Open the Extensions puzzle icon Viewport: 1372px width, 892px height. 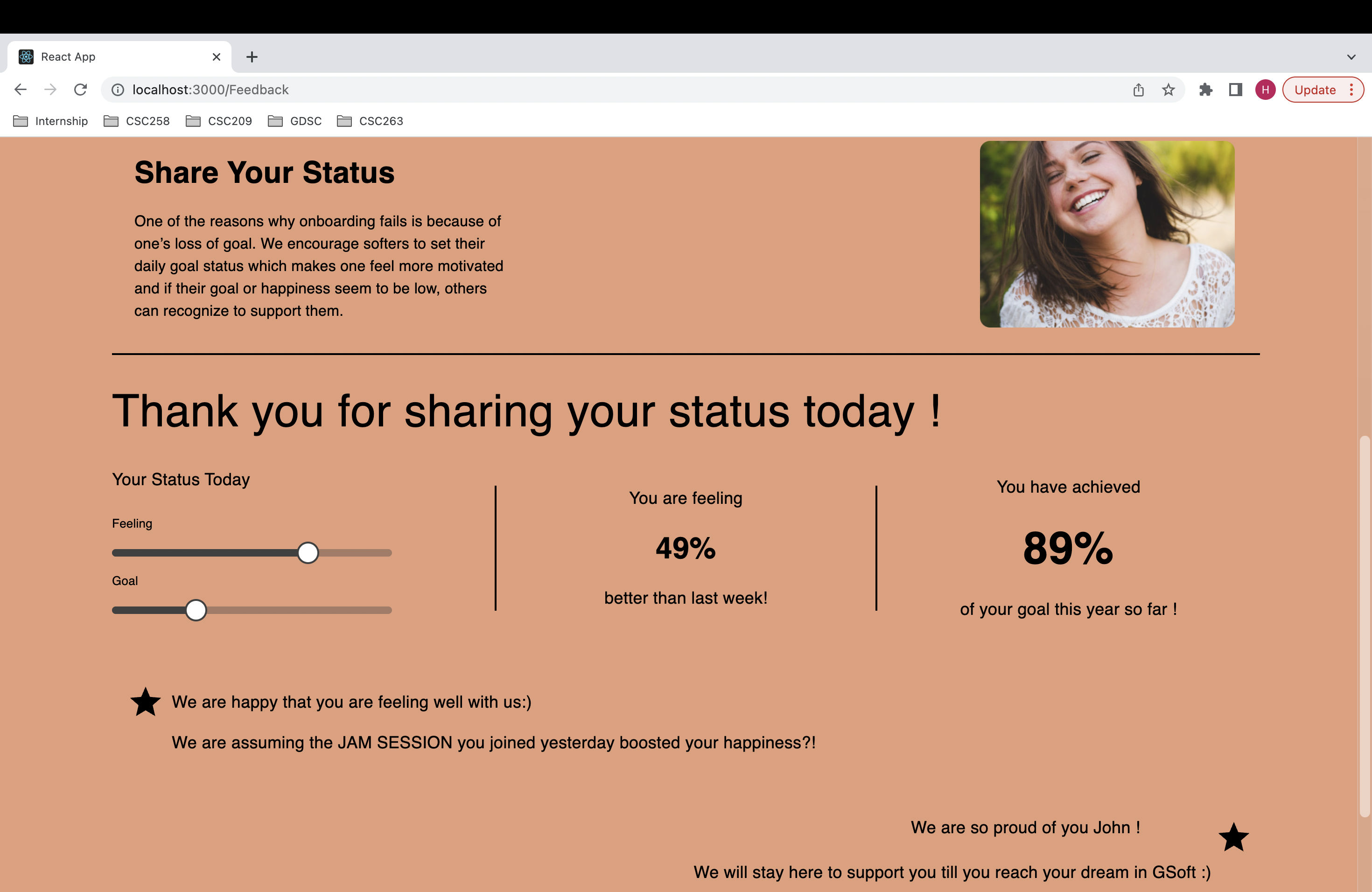coord(1205,90)
